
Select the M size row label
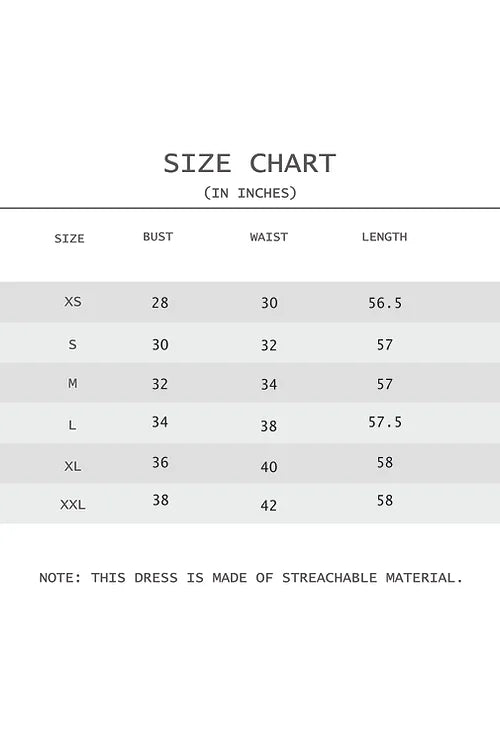[73, 384]
